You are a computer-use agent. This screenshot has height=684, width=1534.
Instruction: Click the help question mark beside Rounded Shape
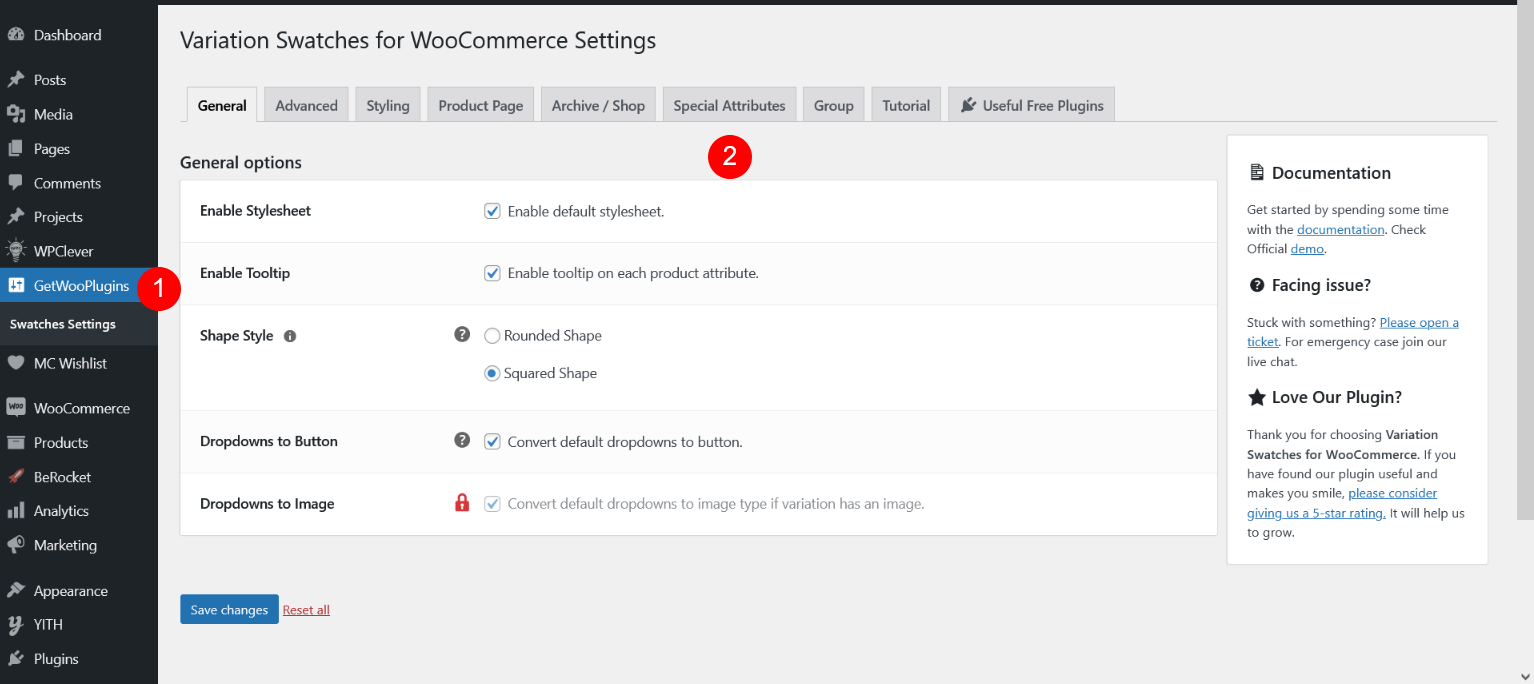462,334
